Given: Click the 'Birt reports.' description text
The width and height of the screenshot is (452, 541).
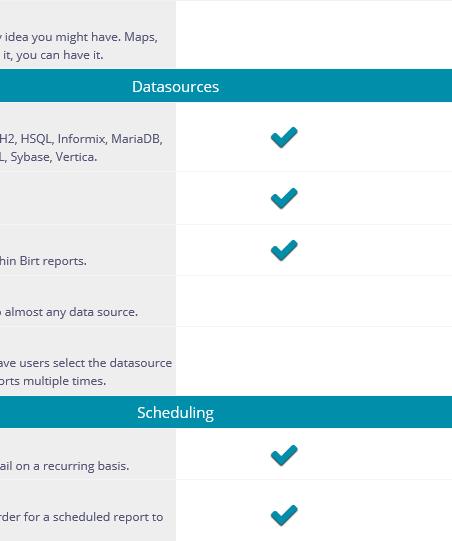Looking at the screenshot, I should 53,261.
